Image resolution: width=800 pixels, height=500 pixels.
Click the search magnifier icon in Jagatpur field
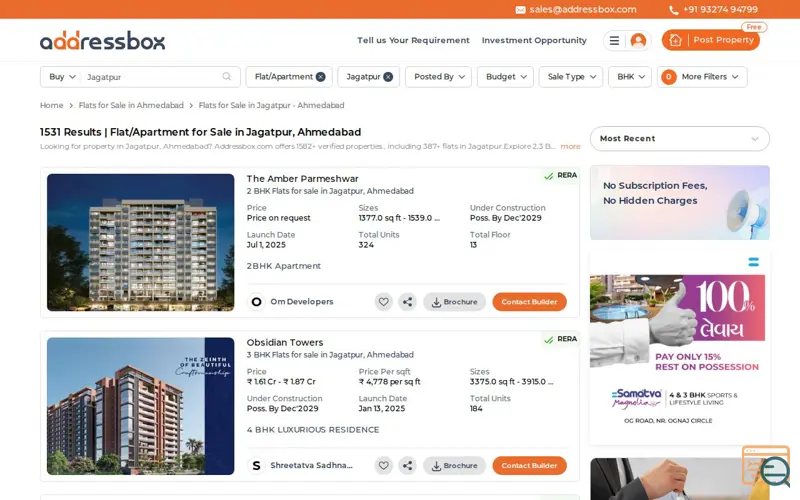coord(227,77)
